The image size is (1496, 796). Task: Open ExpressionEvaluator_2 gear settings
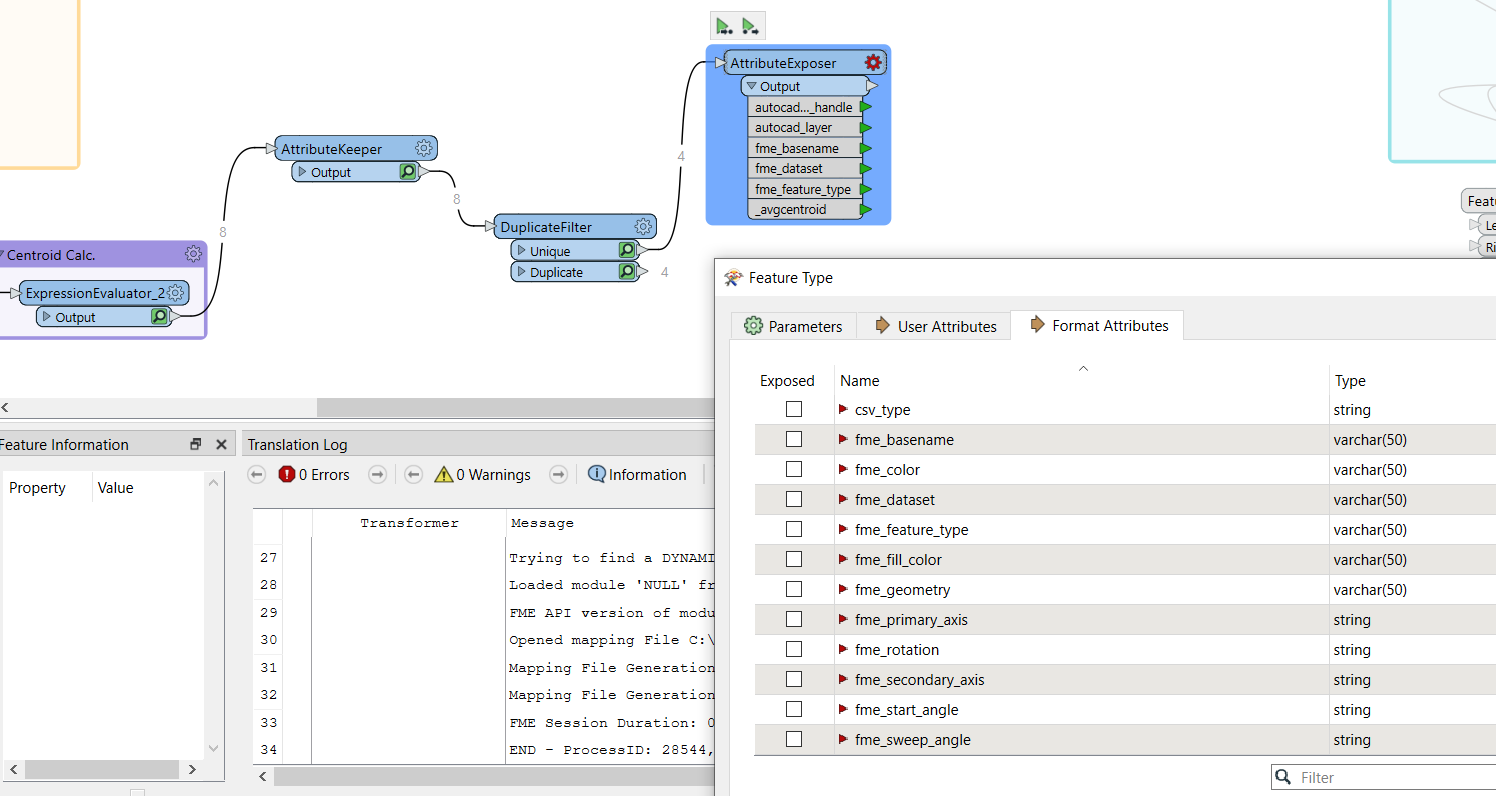[x=176, y=293]
